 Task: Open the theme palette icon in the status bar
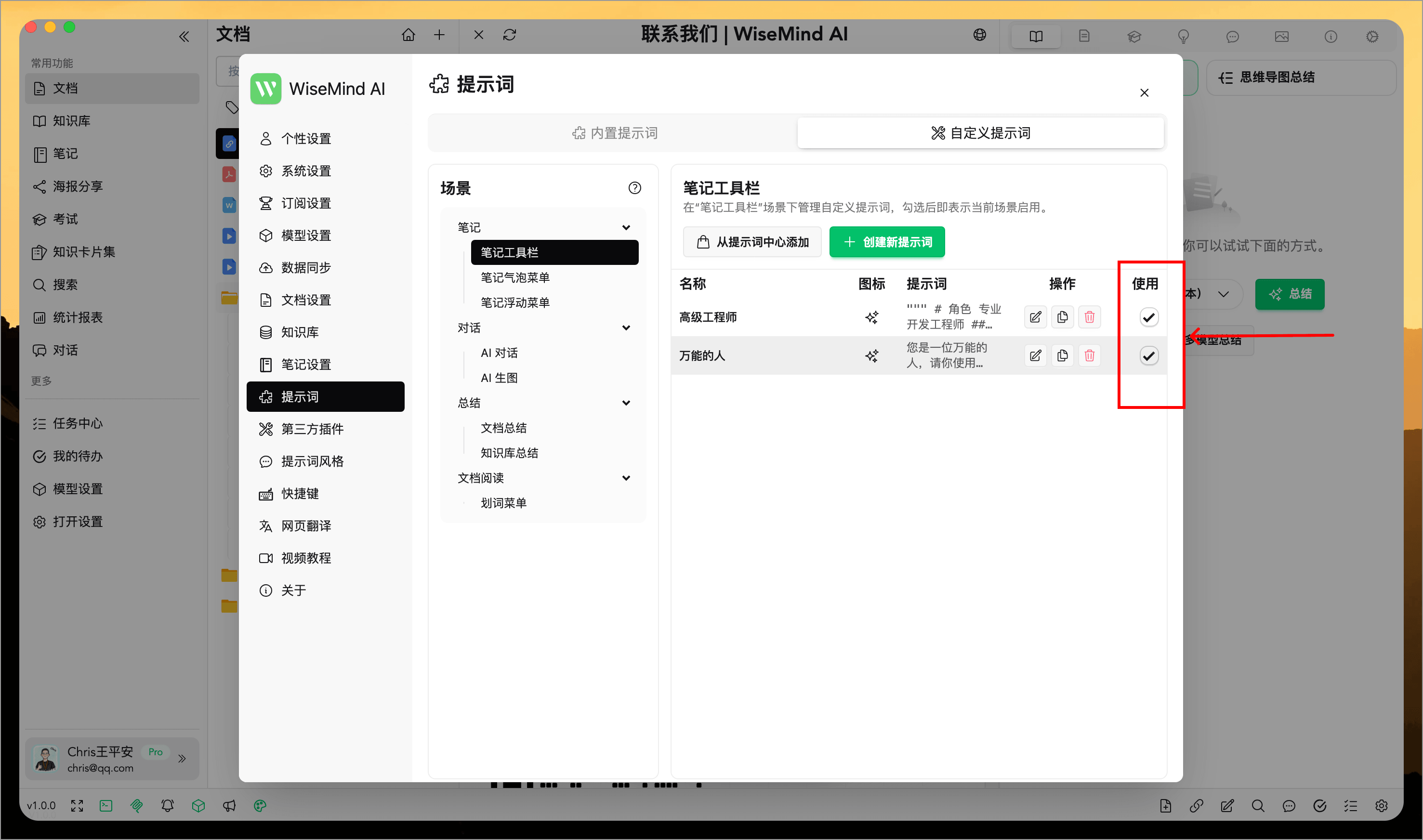tap(260, 805)
